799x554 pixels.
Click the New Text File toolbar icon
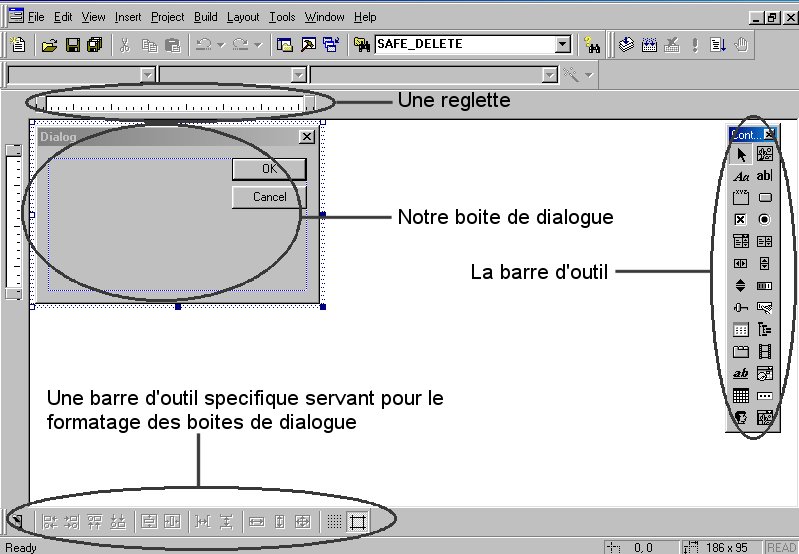pos(18,45)
